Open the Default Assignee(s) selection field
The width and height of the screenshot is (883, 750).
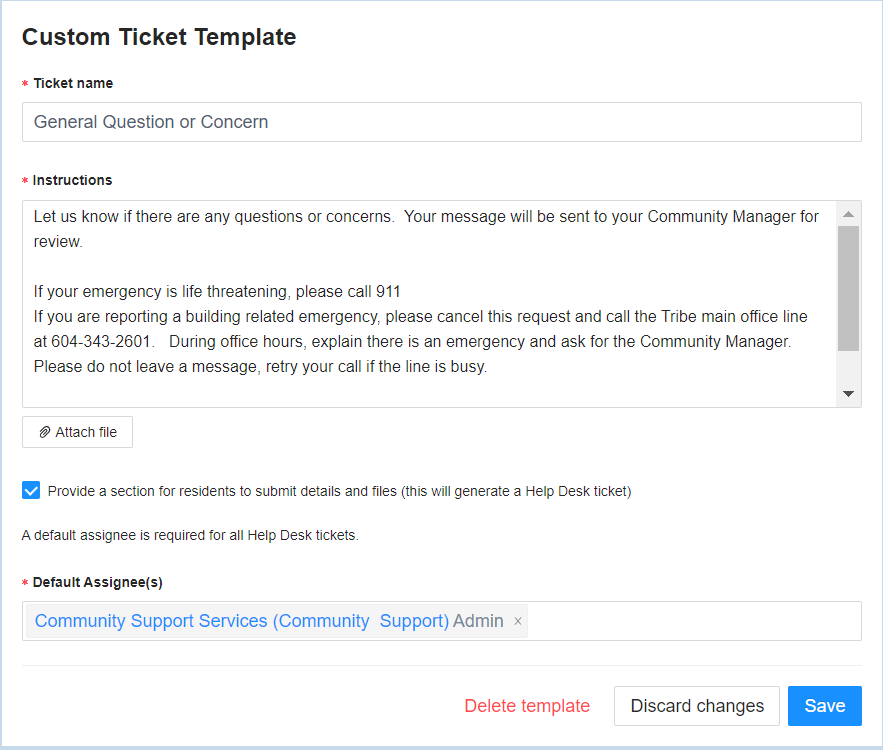pyautogui.click(x=693, y=621)
